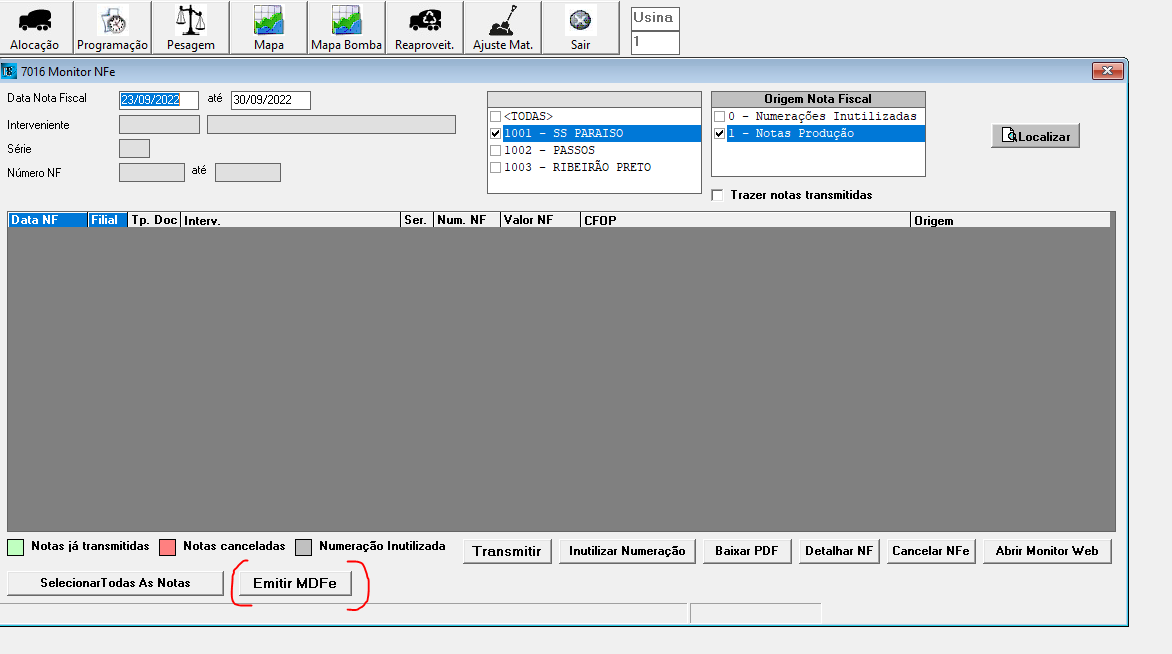Click the Inutilizar Numeração button
This screenshot has width=1172, height=654.
[x=627, y=551]
